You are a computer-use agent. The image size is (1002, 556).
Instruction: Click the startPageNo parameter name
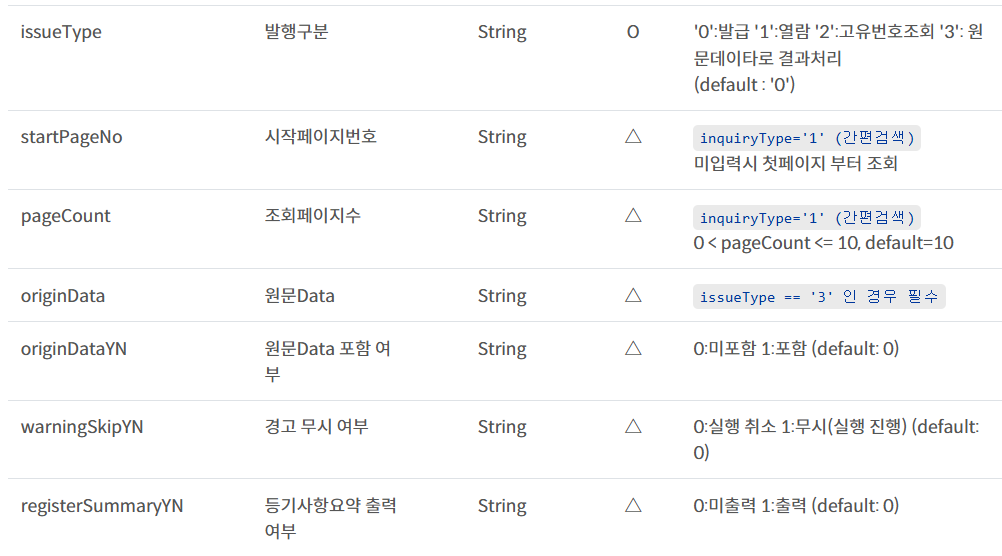(x=72, y=137)
